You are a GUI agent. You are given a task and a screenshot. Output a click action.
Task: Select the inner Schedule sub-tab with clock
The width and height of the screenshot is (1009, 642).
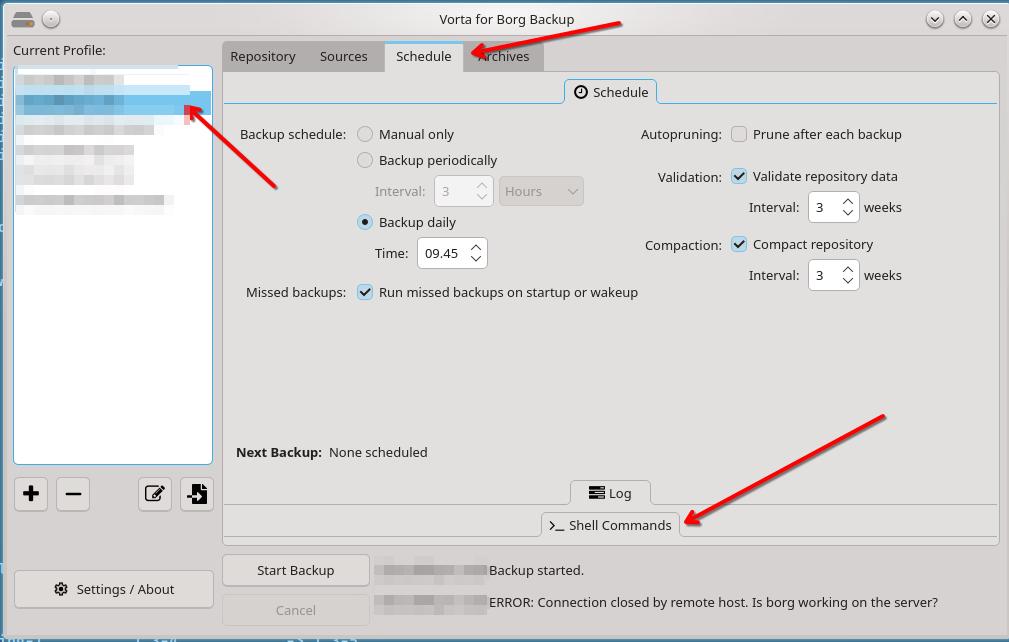tap(611, 92)
